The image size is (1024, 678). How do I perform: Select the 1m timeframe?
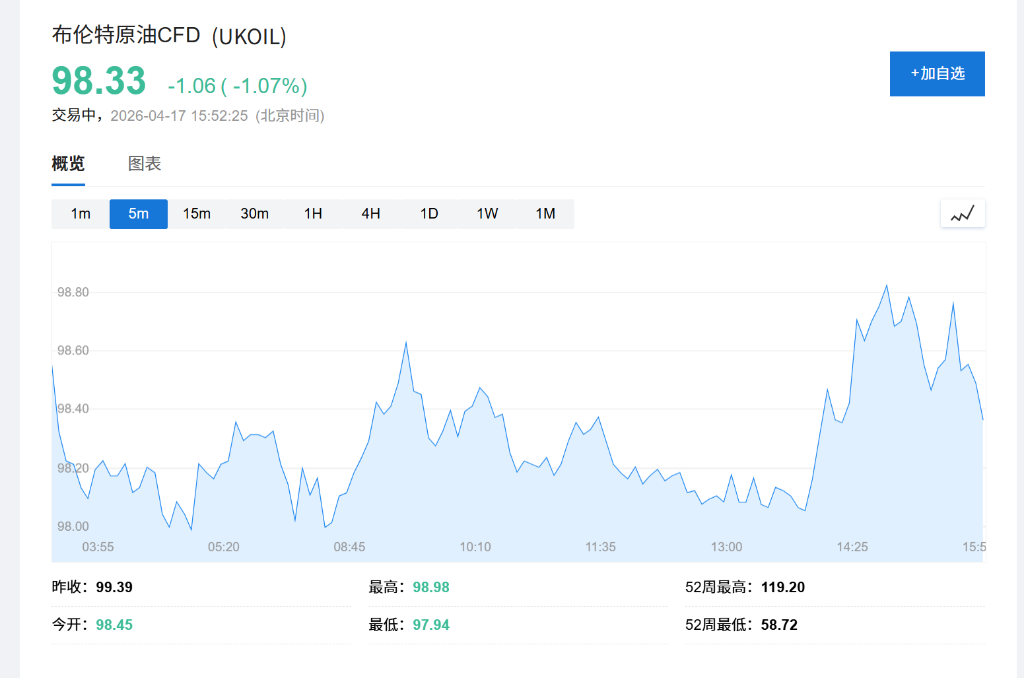(x=80, y=213)
